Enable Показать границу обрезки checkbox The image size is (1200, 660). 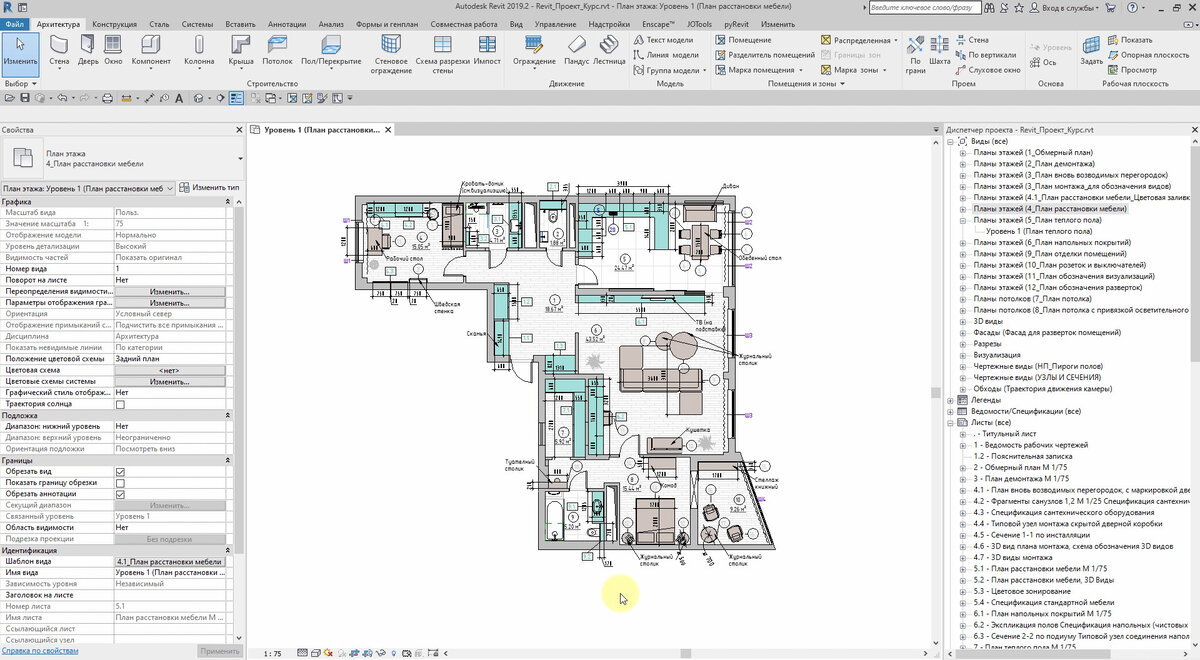[x=120, y=482]
